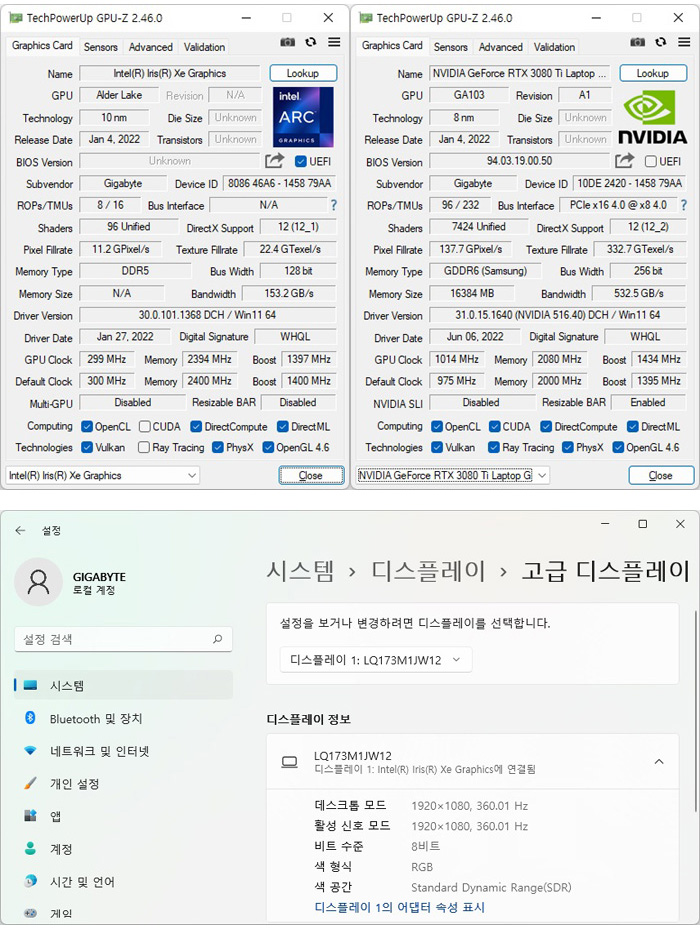Image resolution: width=700 pixels, height=931 pixels.
Task: Toggle PhysX checkbox in Intel window
Action: point(218,447)
